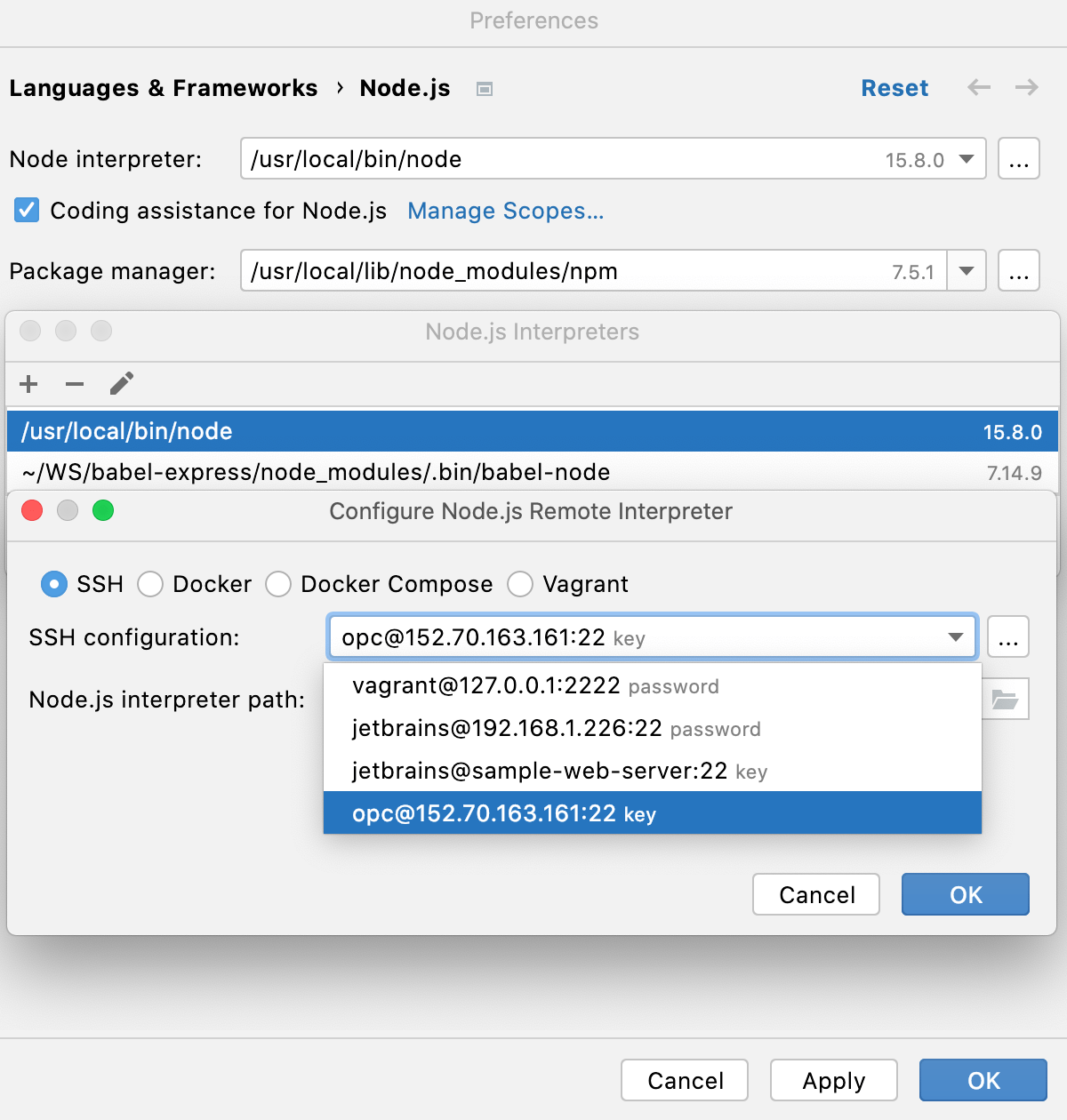Select the Docker radio button
Image resolution: width=1067 pixels, height=1120 pixels.
pos(150,584)
